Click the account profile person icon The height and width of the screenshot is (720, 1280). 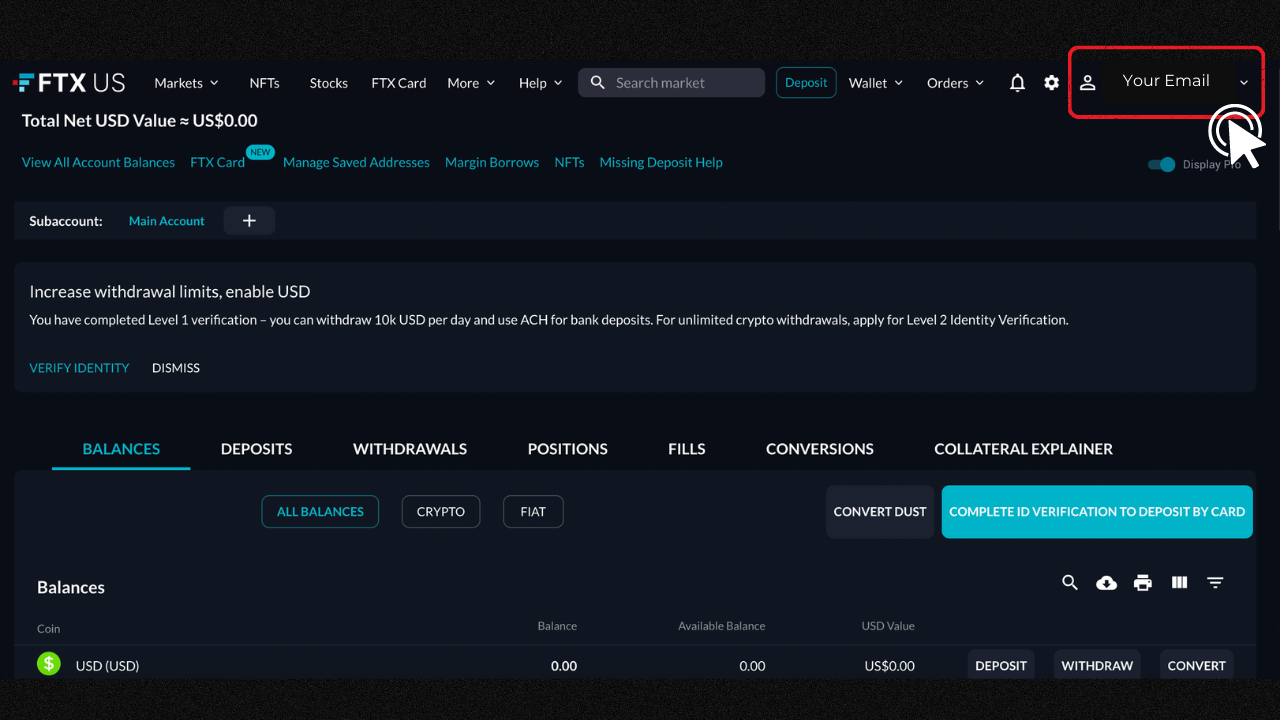click(x=1088, y=83)
